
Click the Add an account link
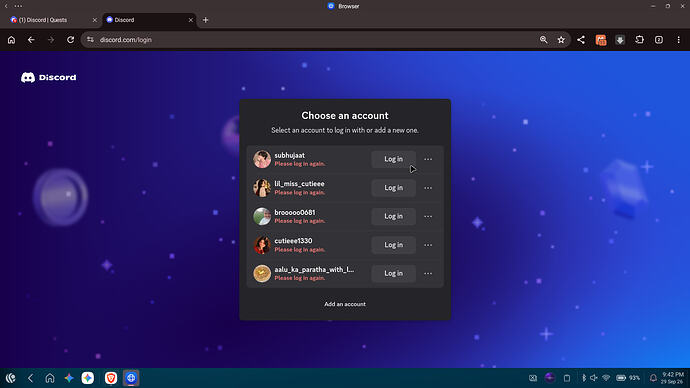(345, 304)
